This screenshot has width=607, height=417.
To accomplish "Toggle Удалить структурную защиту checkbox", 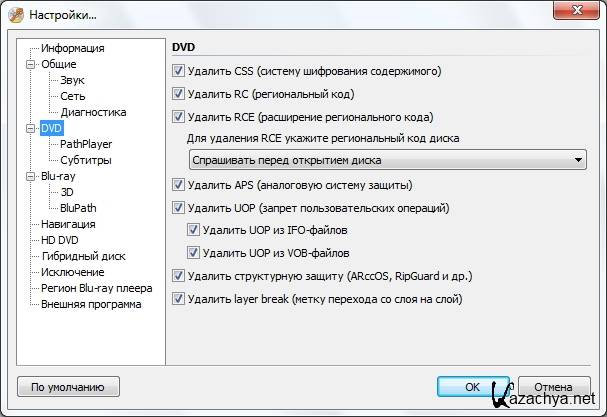I will (179, 276).
